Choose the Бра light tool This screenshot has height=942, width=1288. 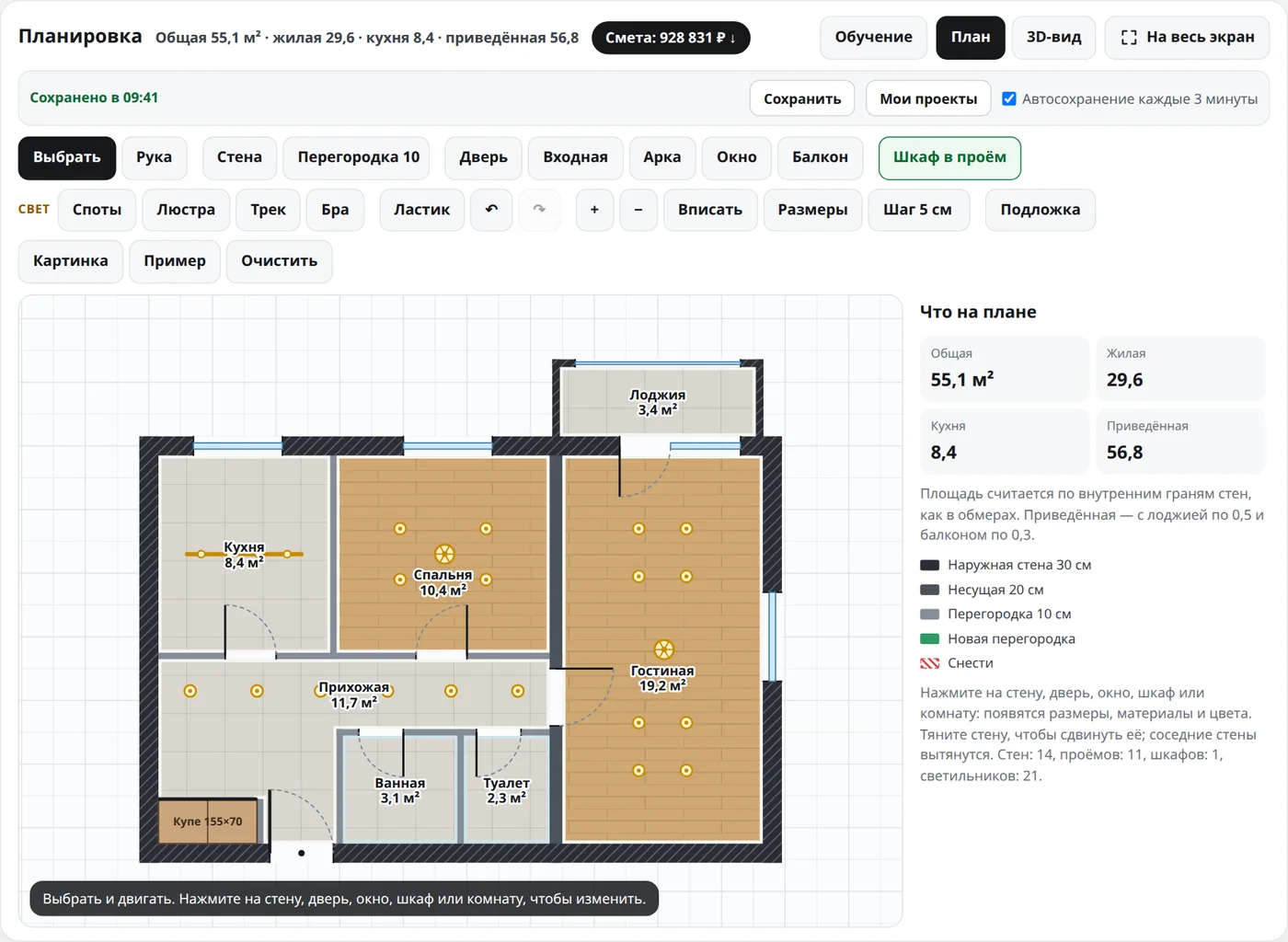pos(335,210)
